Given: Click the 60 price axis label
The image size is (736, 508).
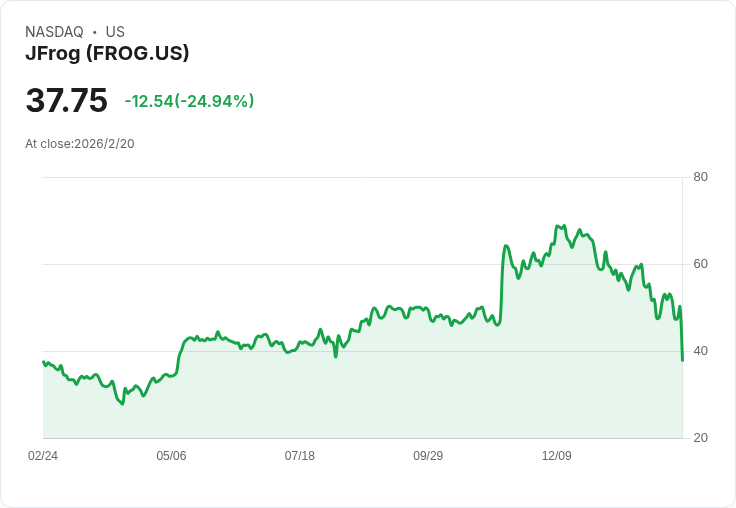Looking at the screenshot, I should click(701, 264).
